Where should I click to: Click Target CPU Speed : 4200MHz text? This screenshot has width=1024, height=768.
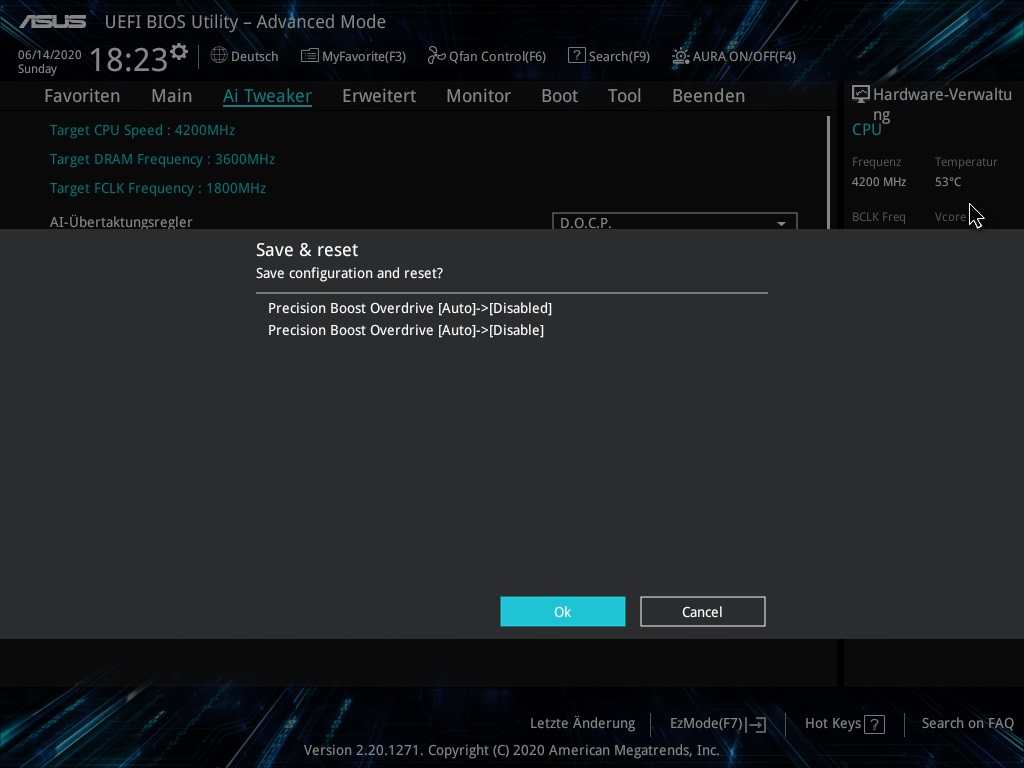142,130
